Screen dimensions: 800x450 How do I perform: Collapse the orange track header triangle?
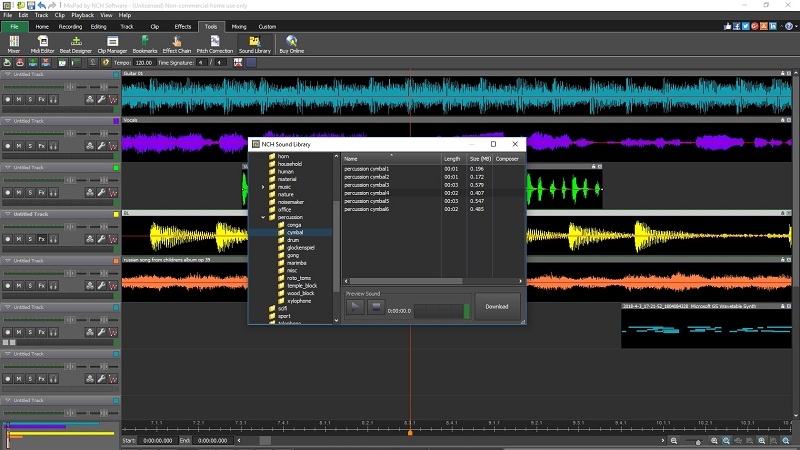pos(8,261)
